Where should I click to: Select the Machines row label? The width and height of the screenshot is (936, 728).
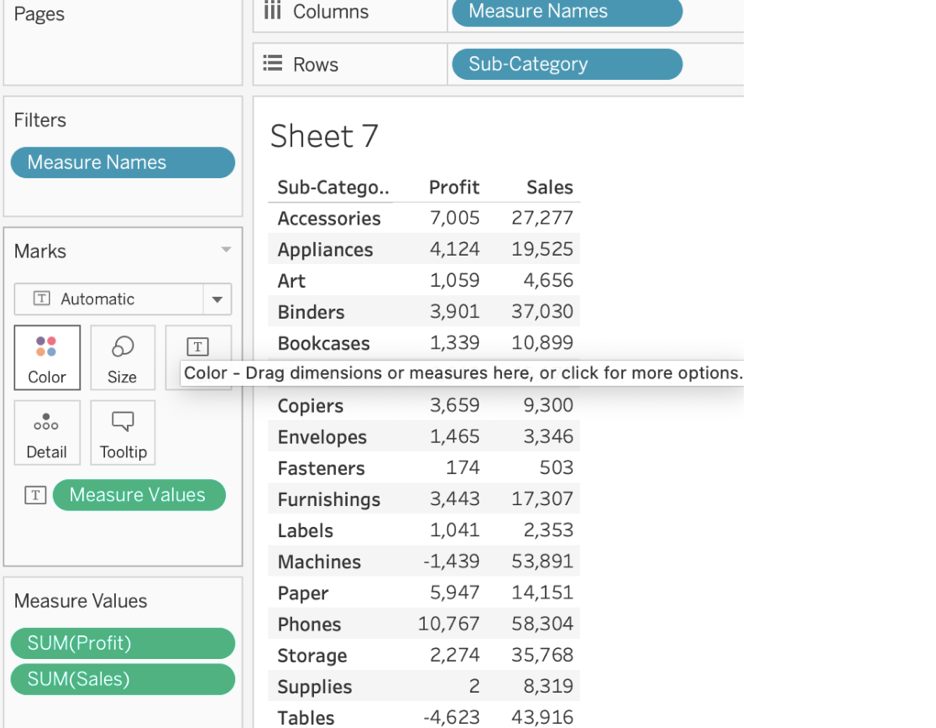click(319, 562)
